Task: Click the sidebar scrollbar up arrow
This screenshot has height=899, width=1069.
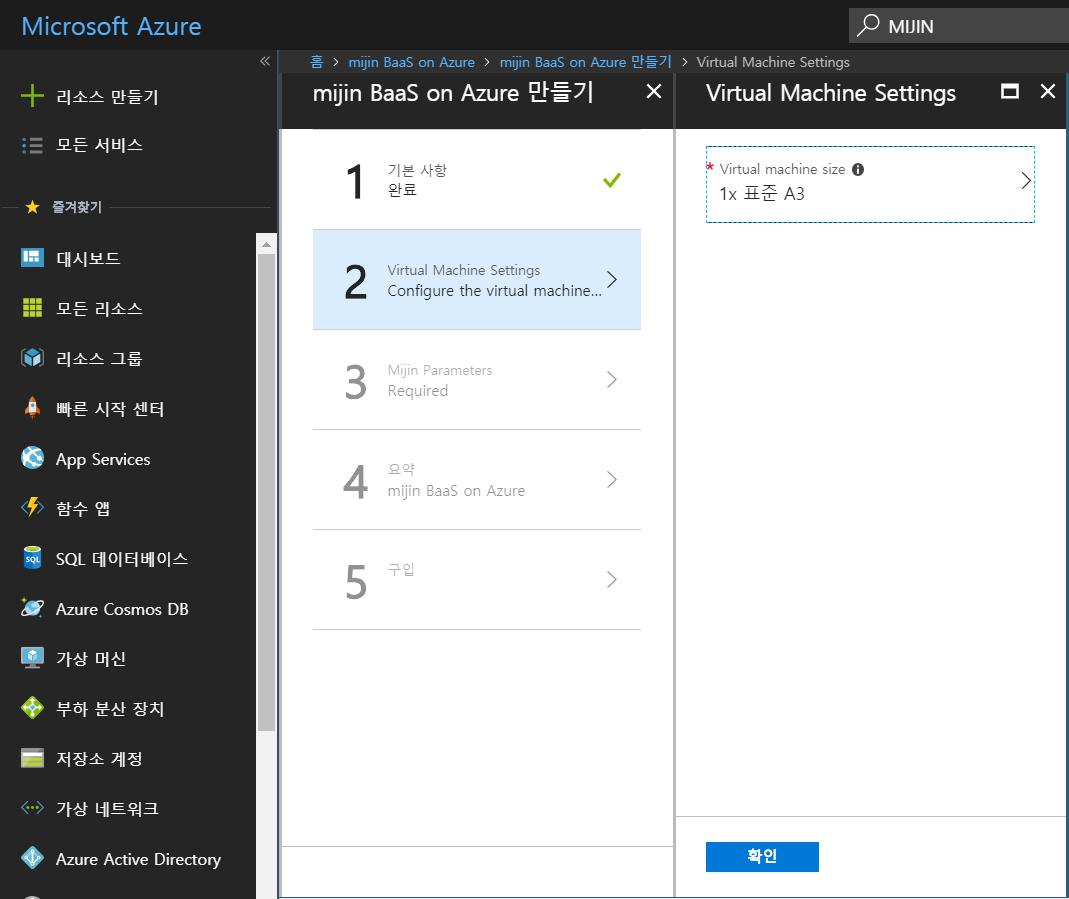Action: coord(267,244)
